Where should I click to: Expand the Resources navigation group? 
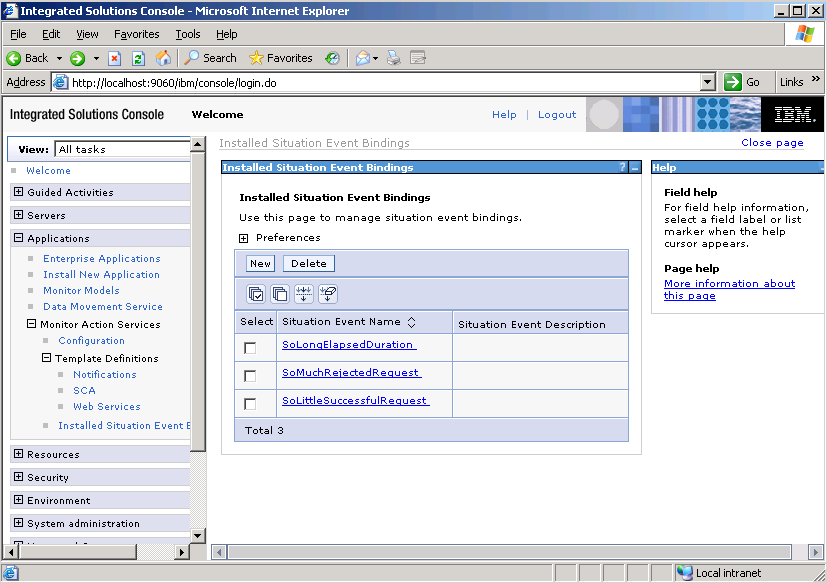click(x=18, y=454)
